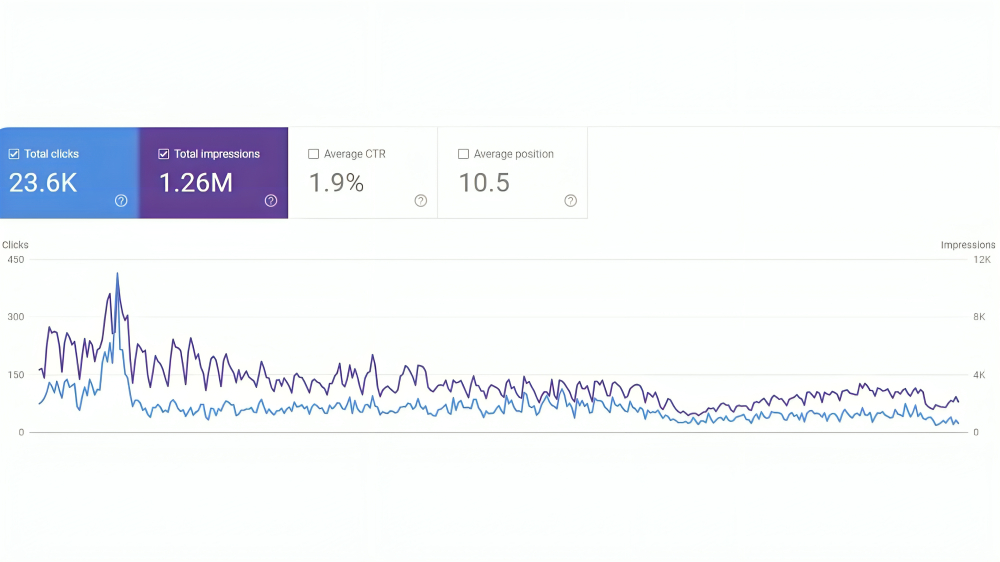Click the highest peak in the chart
Image resolution: width=1000 pixels, height=562 pixels.
click(117, 274)
